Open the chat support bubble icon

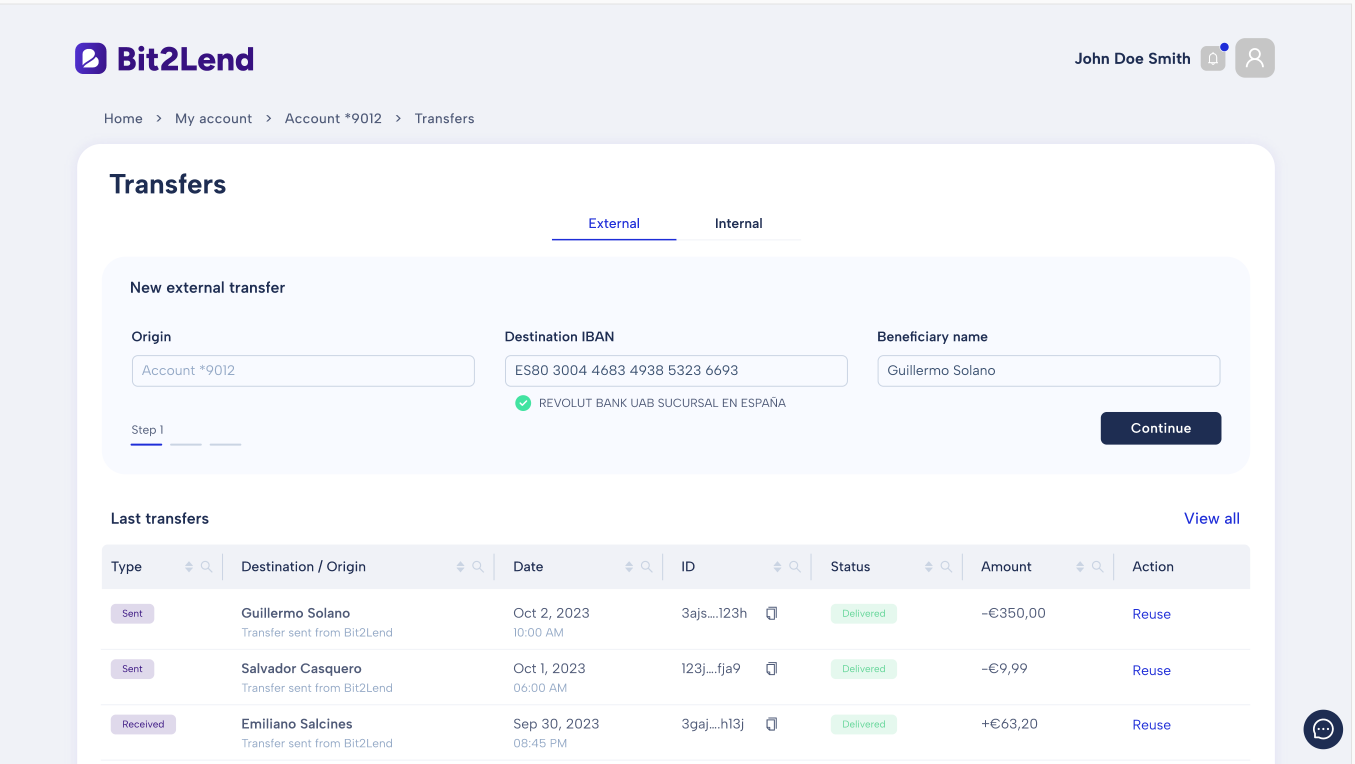[1323, 729]
